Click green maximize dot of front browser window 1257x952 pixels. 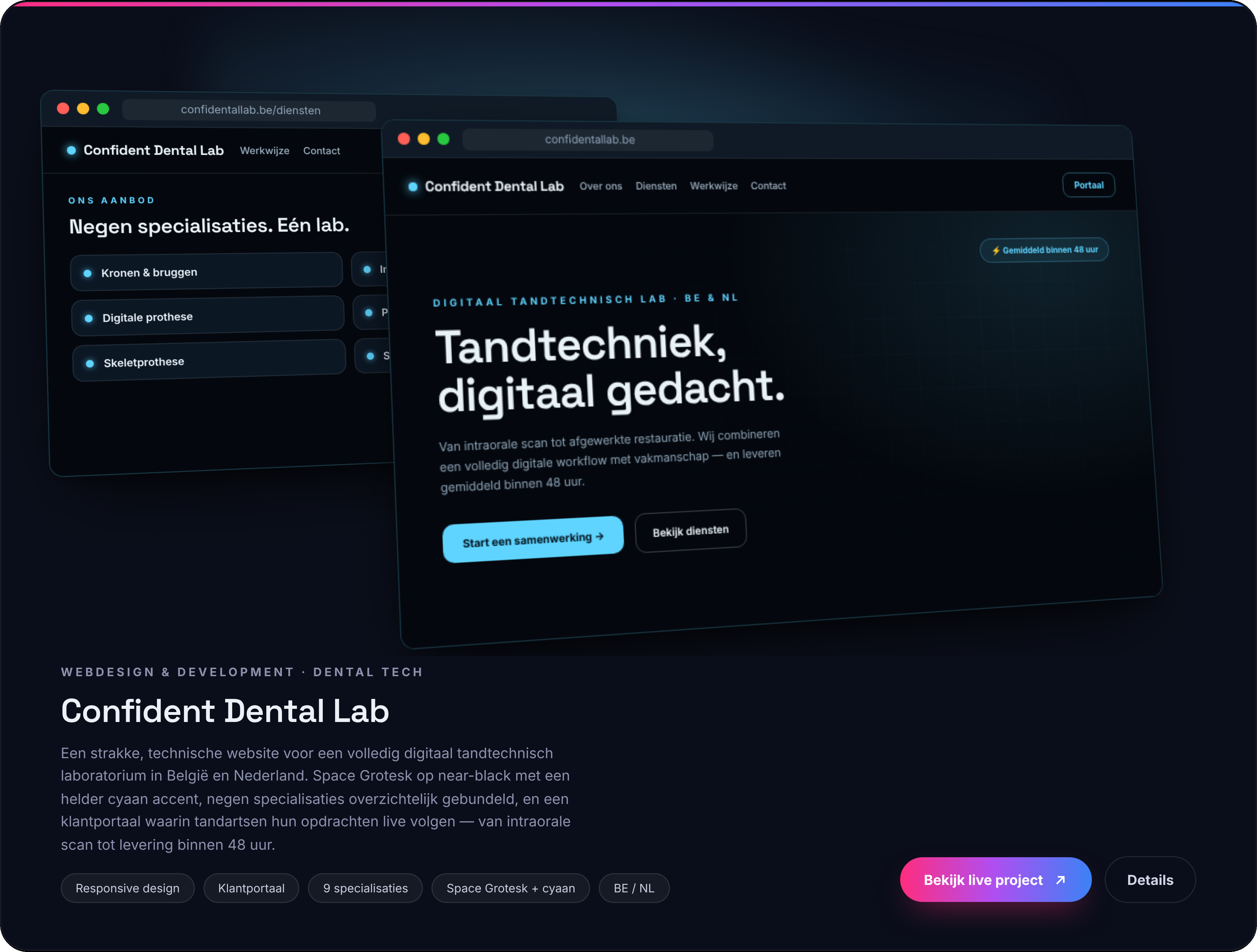pyautogui.click(x=444, y=138)
